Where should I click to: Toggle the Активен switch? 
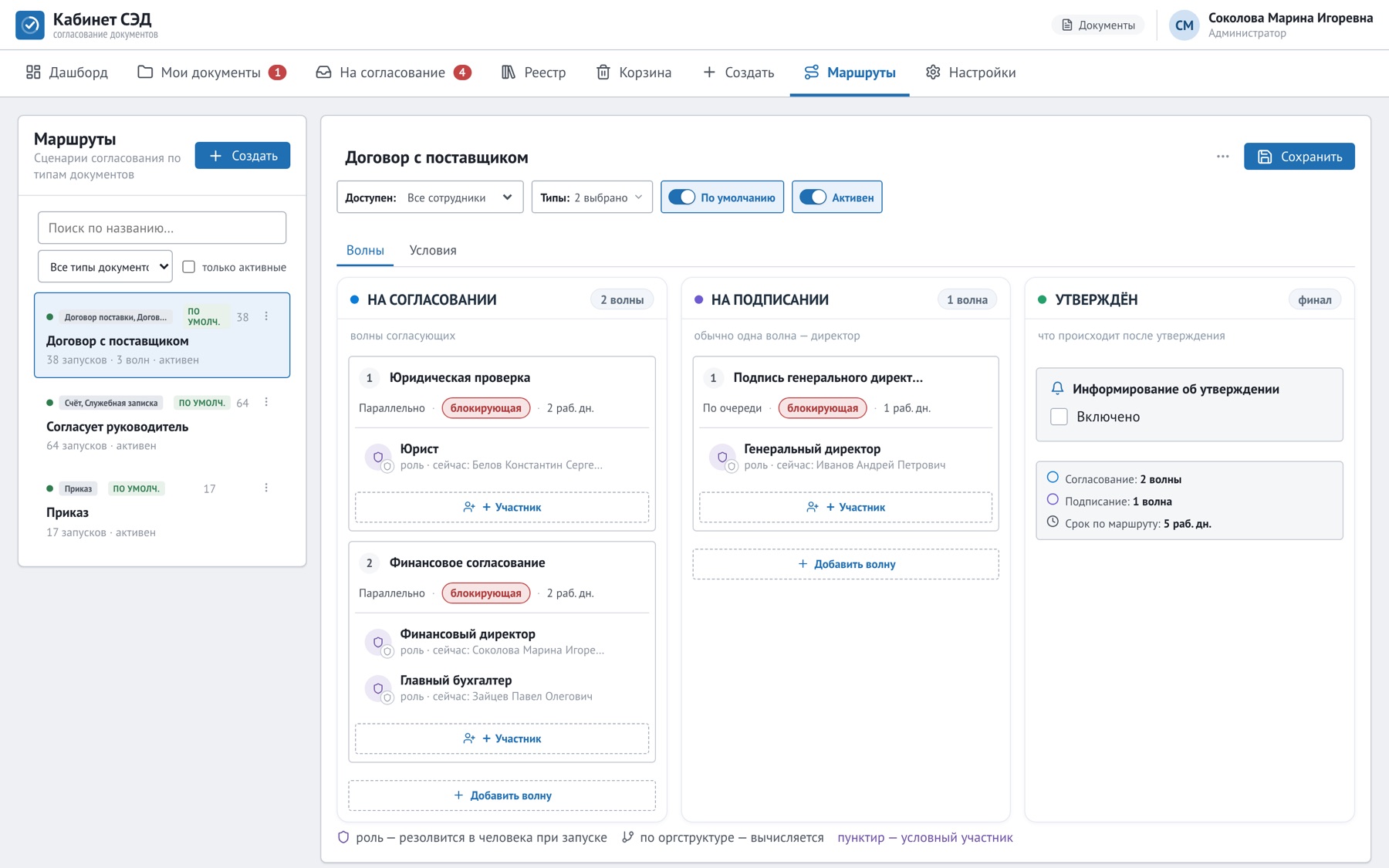pos(813,198)
